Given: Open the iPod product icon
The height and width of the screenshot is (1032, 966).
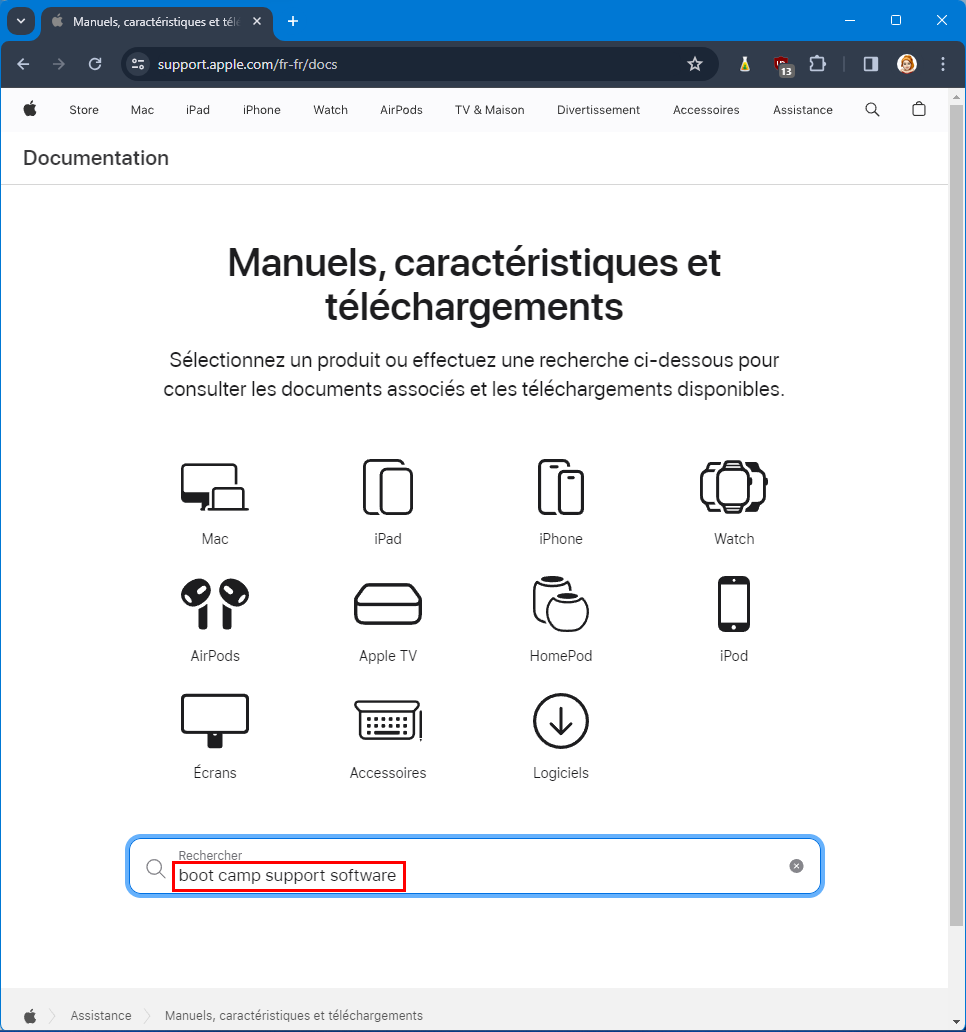Looking at the screenshot, I should pos(734,604).
